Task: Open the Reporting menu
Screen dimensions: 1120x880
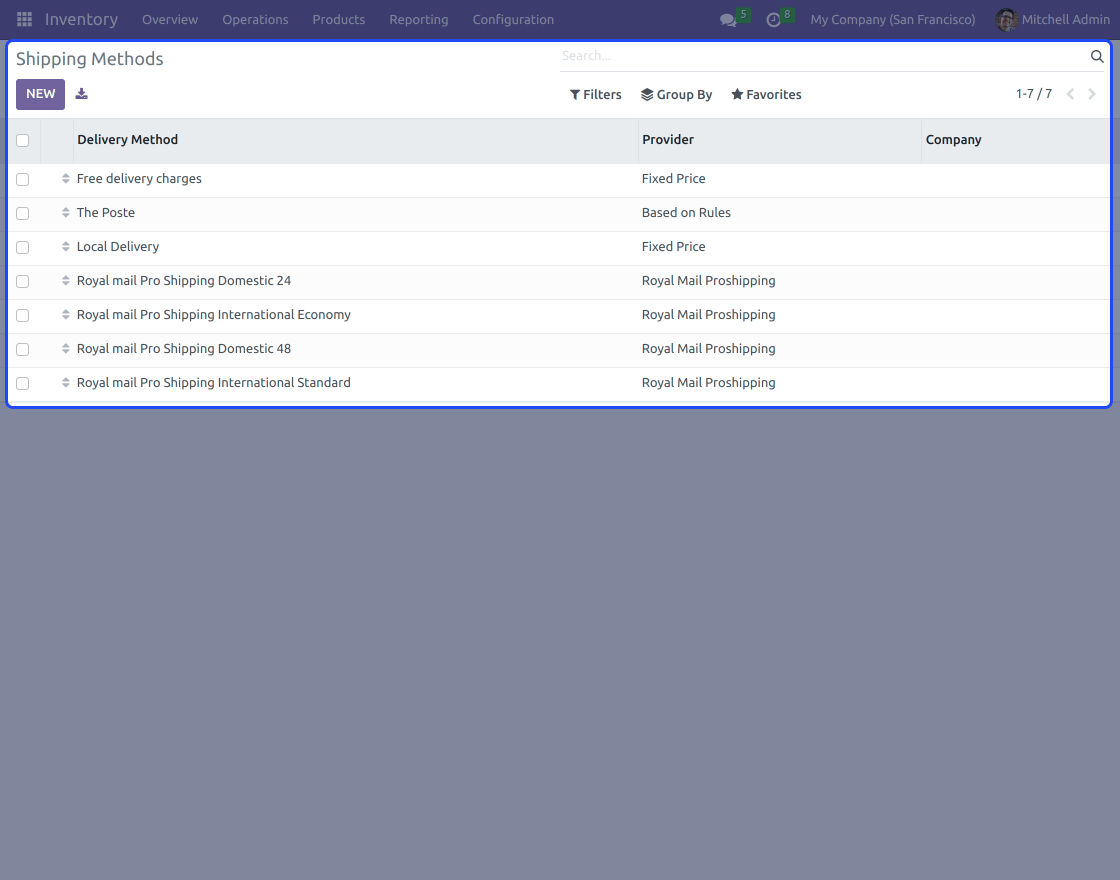Action: [419, 20]
